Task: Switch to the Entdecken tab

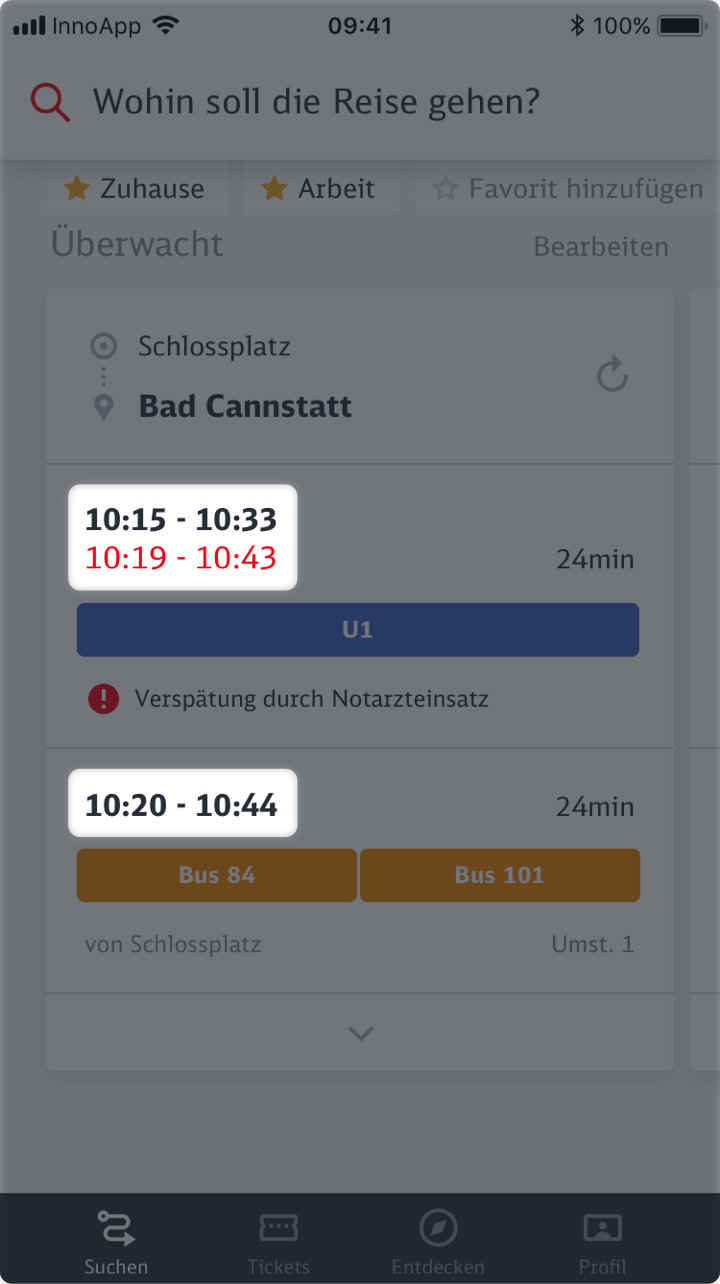Action: (x=438, y=1244)
